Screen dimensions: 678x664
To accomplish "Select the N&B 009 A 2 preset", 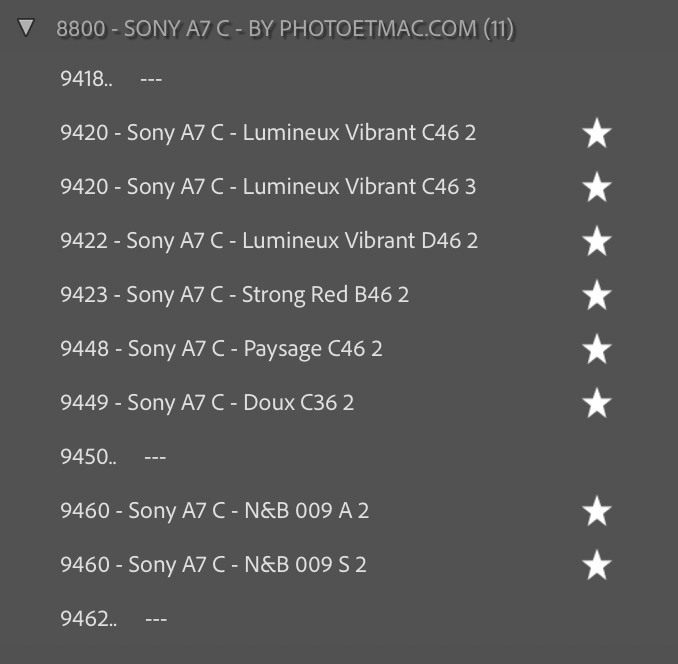I will point(214,511).
